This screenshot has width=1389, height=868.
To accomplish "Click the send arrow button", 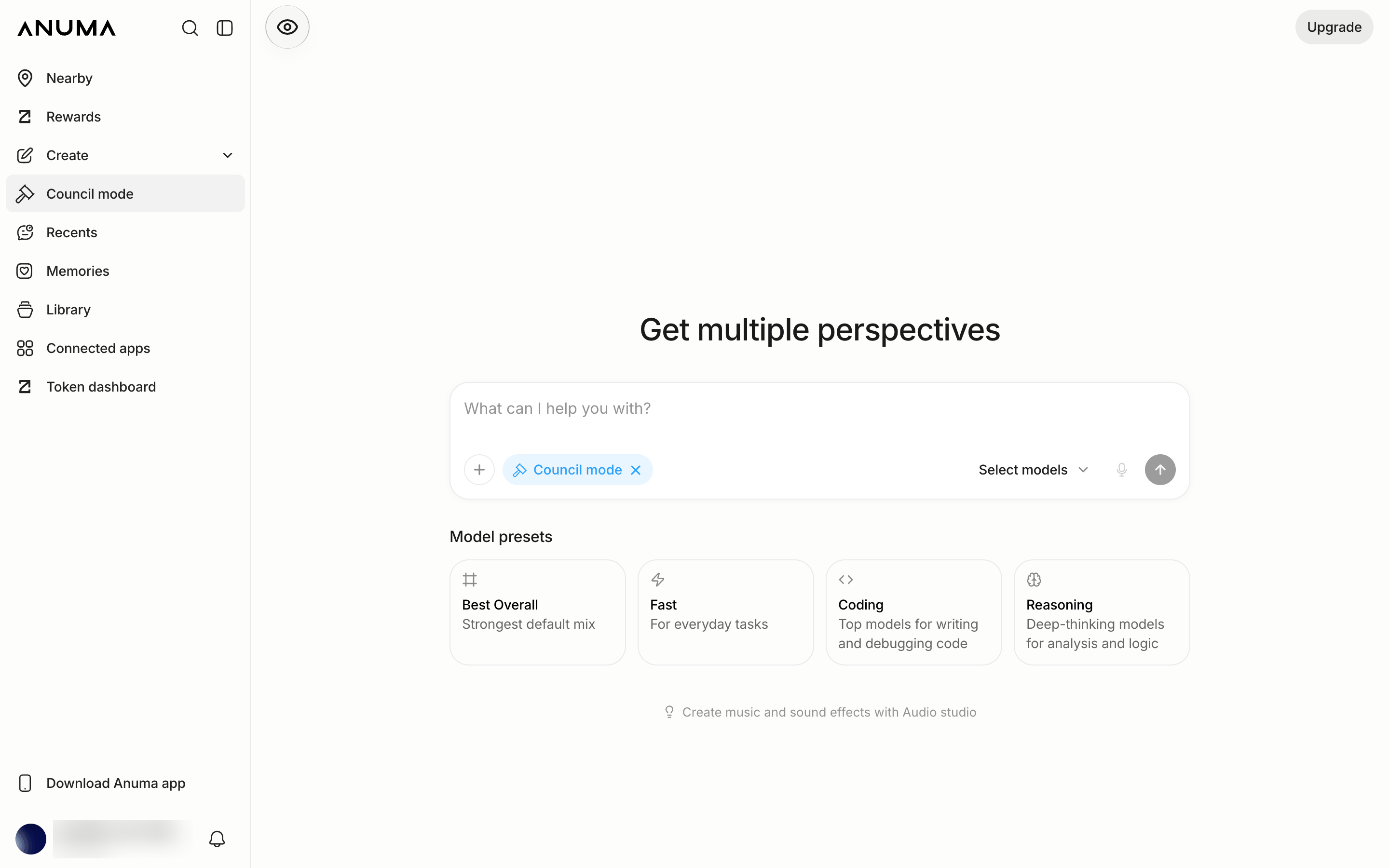I will point(1160,470).
